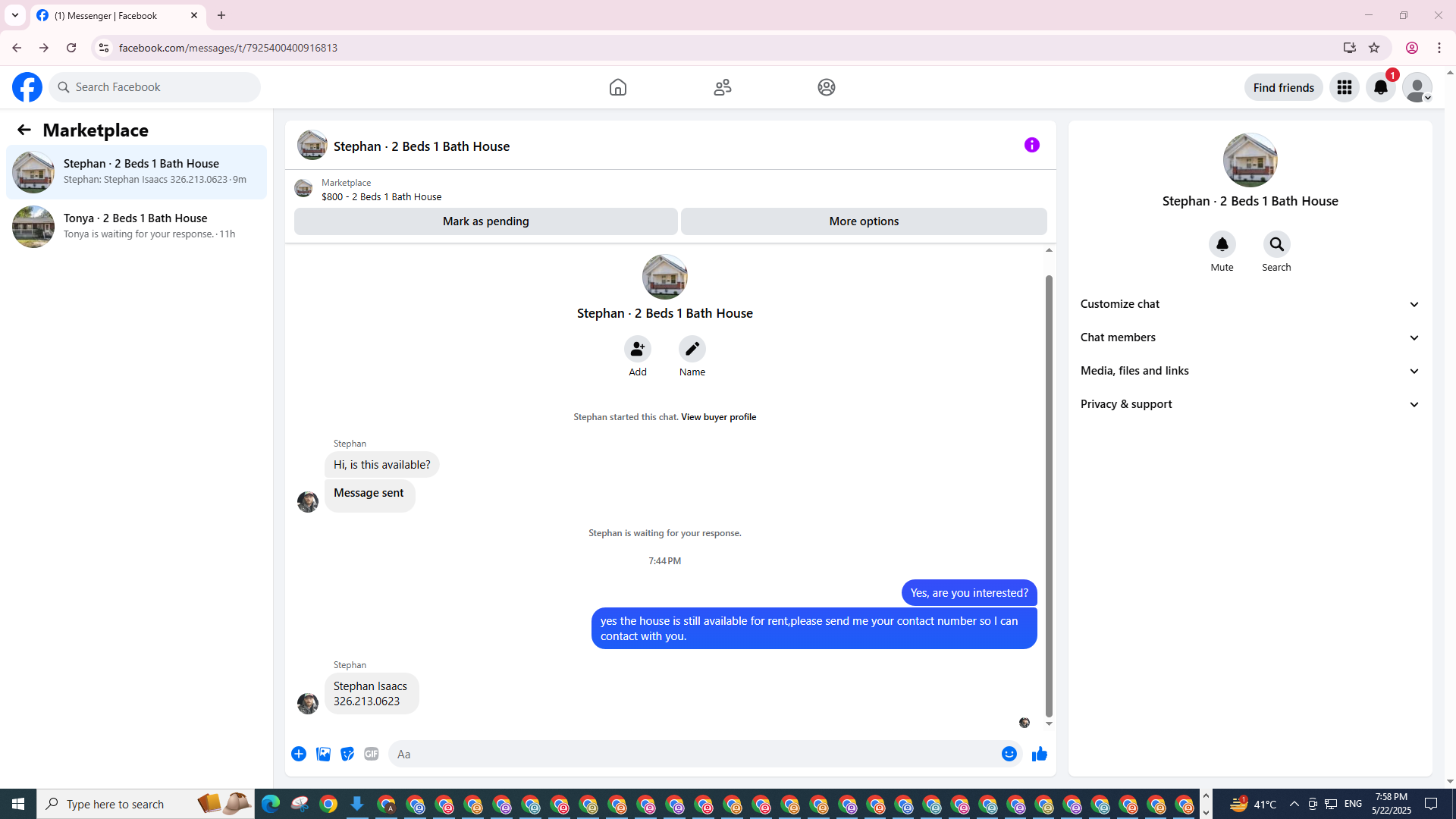This screenshot has height=819, width=1456.
Task: Open View buyer profile link
Action: point(719,417)
